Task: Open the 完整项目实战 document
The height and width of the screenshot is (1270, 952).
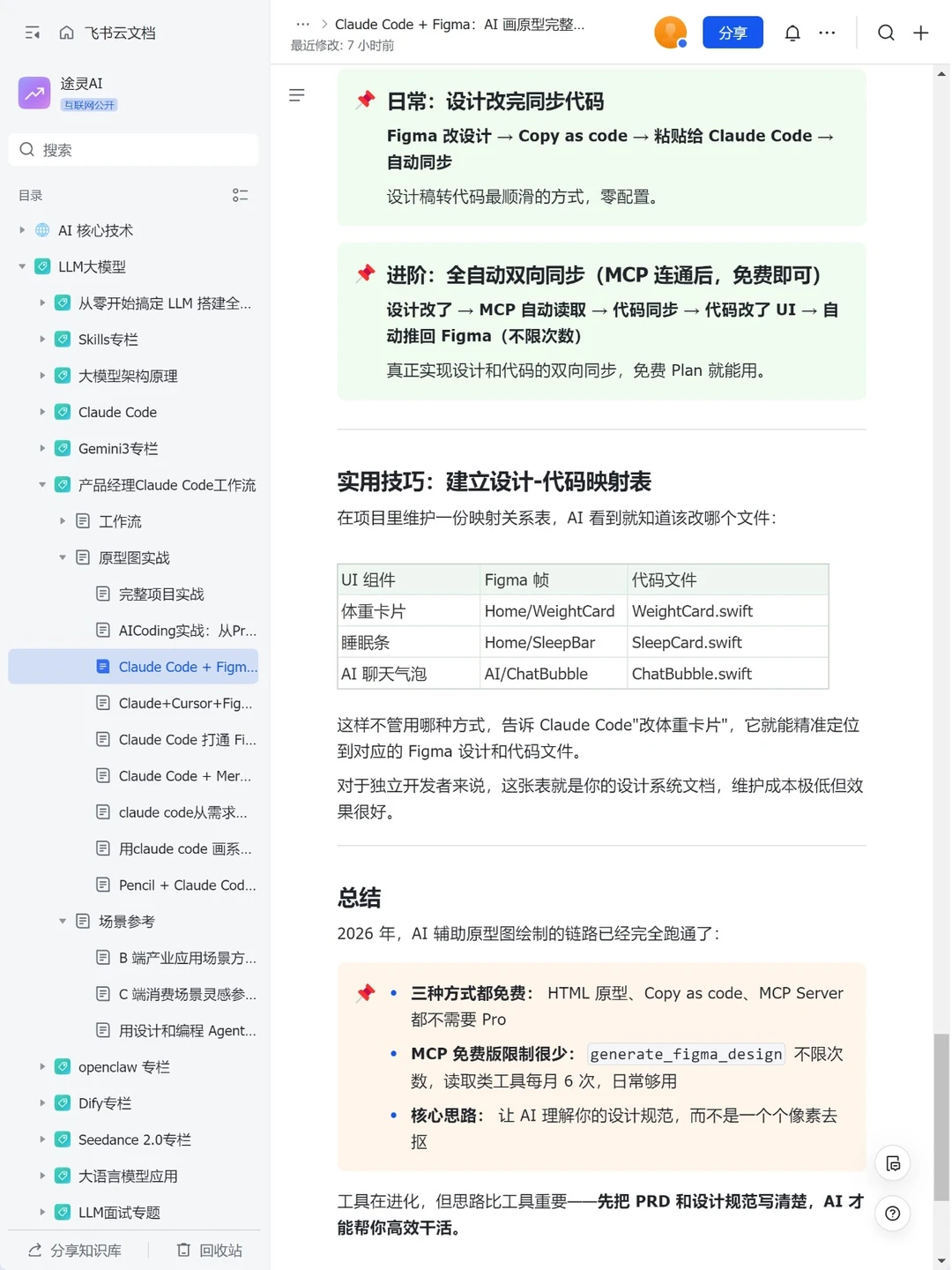Action: click(161, 594)
